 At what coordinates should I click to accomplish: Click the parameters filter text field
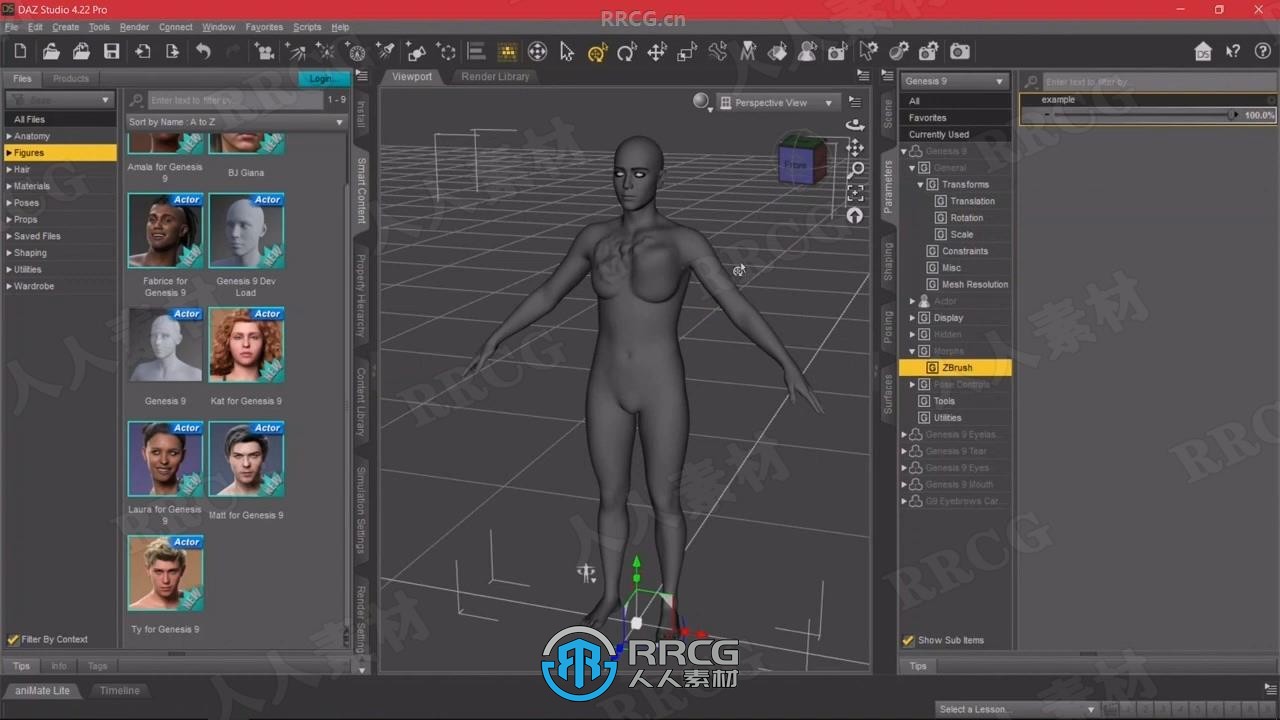pos(1158,82)
